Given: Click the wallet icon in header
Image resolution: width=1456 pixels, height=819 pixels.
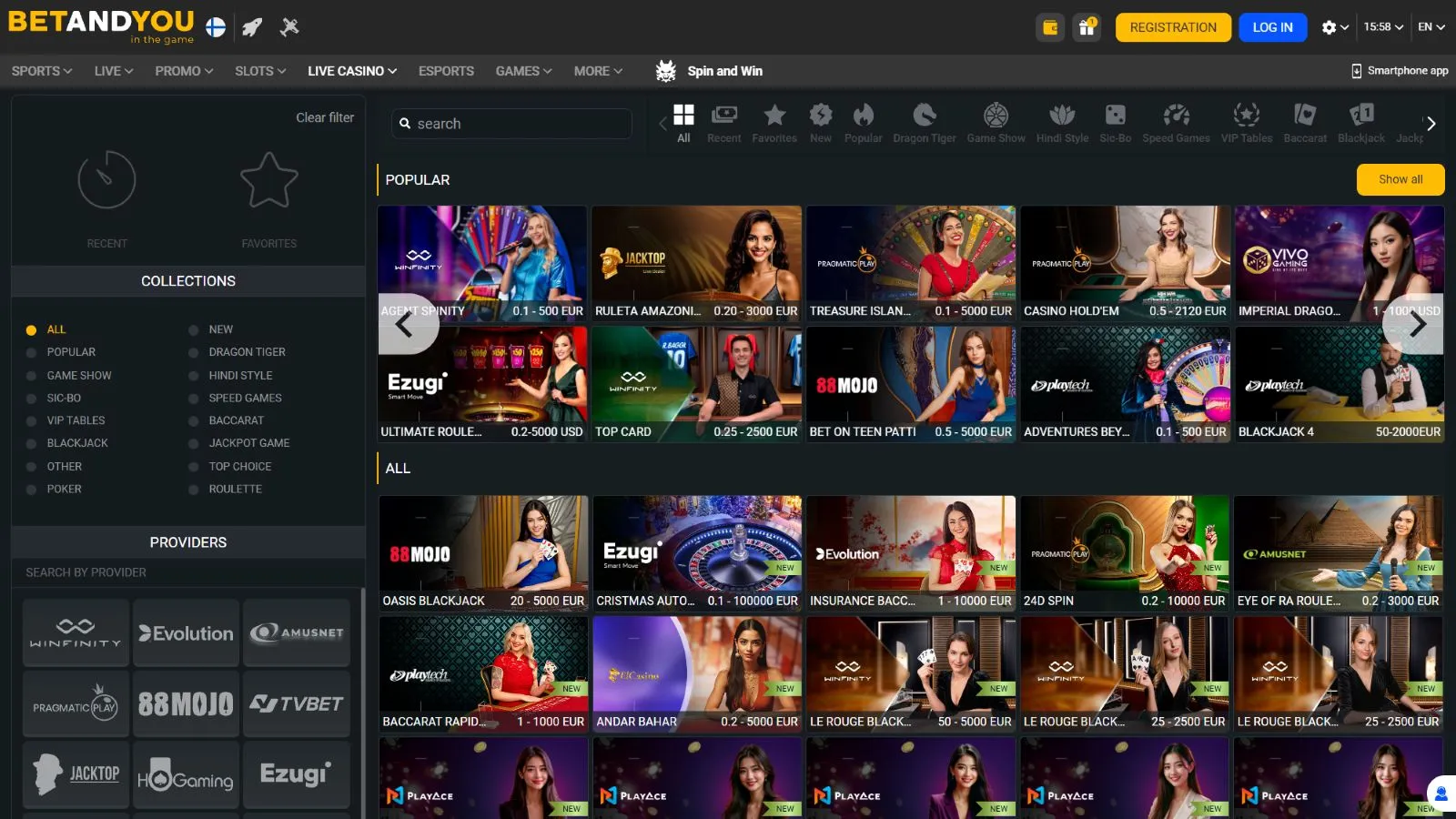Looking at the screenshot, I should [1050, 27].
